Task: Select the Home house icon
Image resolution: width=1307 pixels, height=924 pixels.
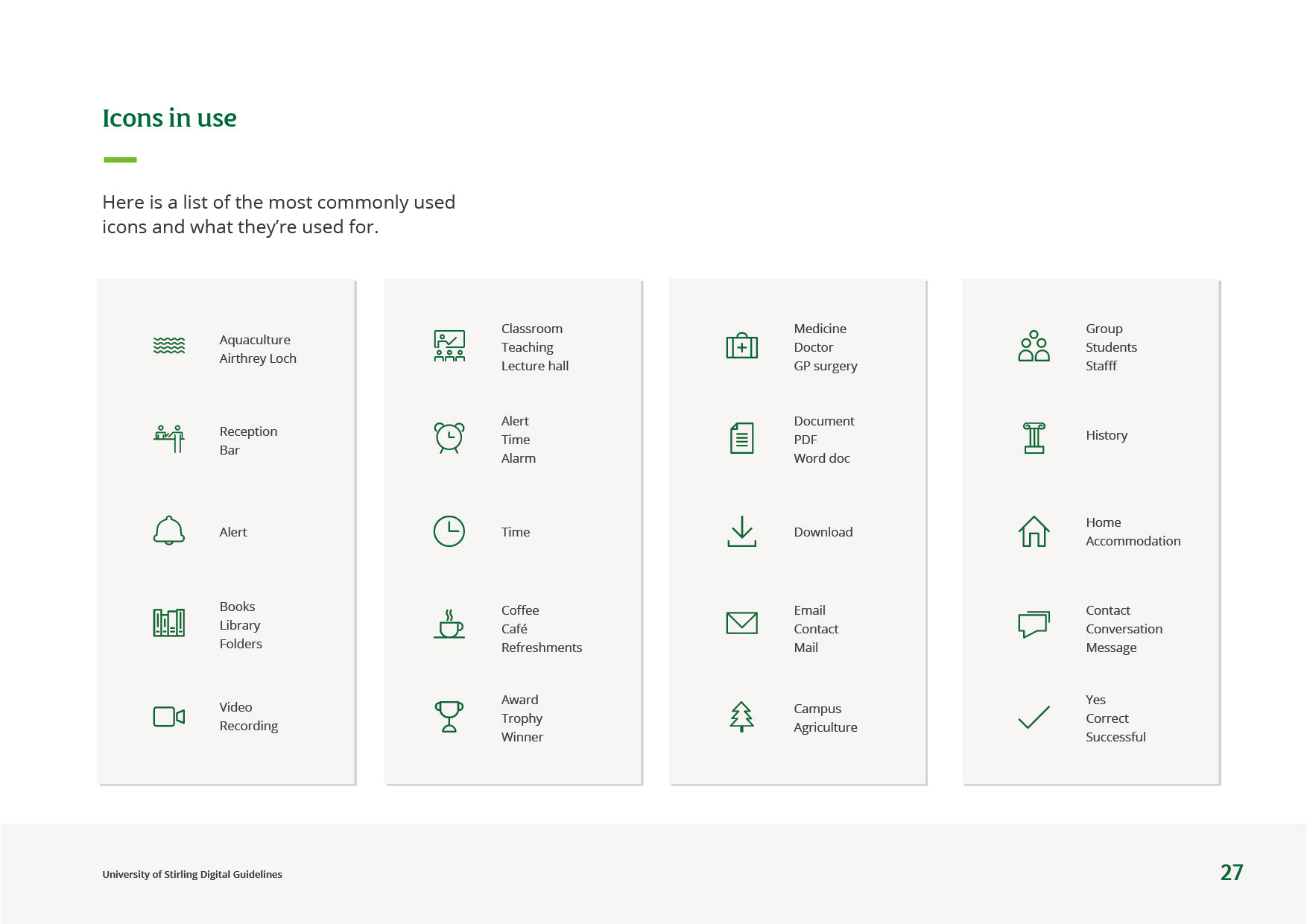Action: (x=1034, y=531)
